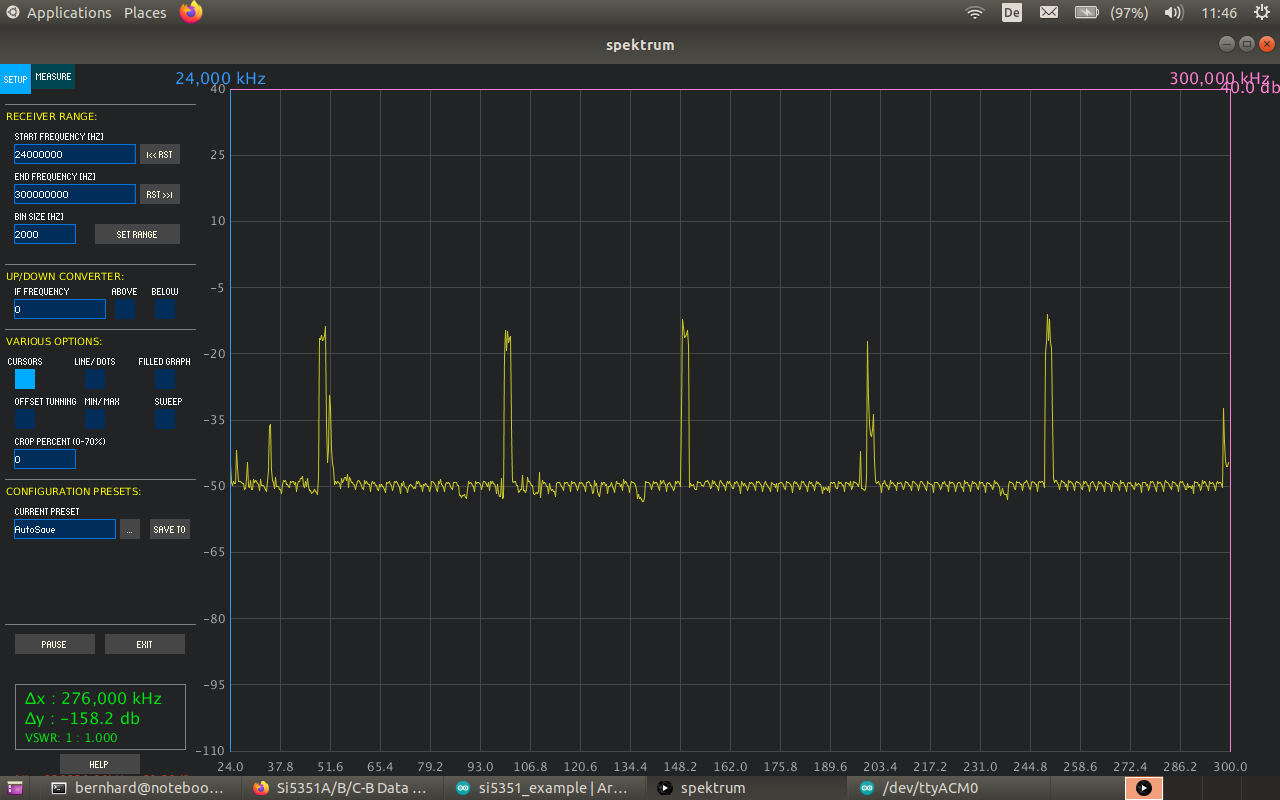
Task: Click the show desktop icon in taskbar
Action: coord(14,788)
